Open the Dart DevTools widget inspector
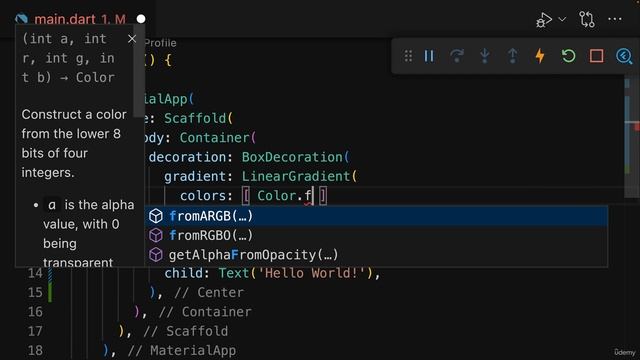This screenshot has width=640, height=360. coord(624,56)
